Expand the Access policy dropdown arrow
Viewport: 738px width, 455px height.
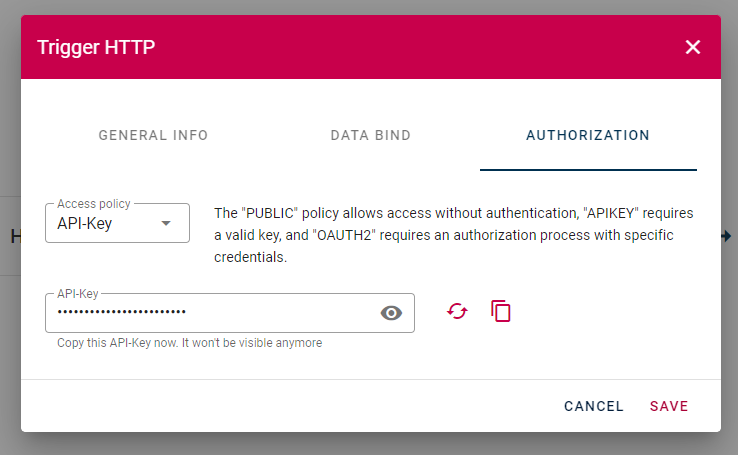[x=166, y=223]
